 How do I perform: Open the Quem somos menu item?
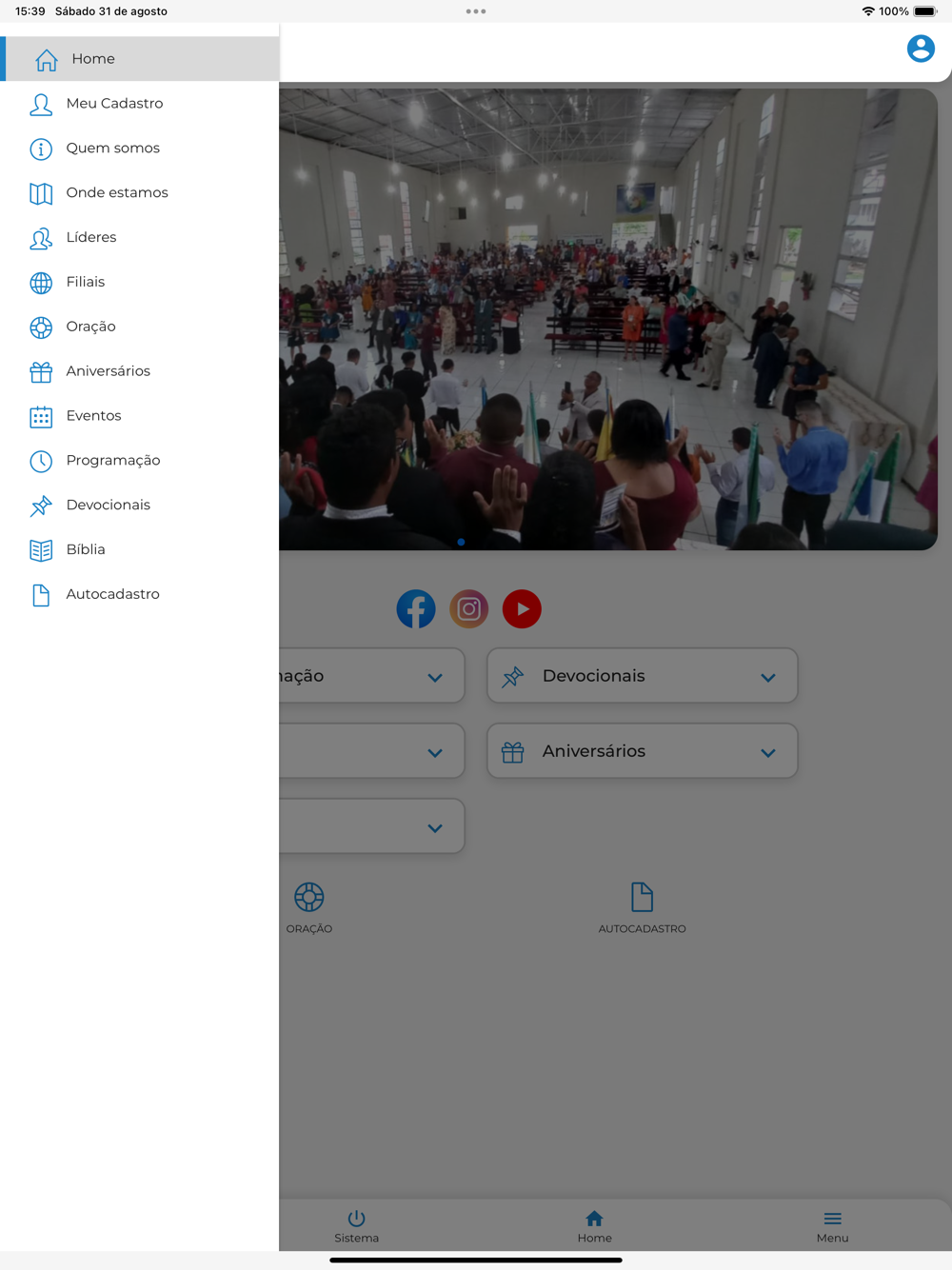(139, 149)
